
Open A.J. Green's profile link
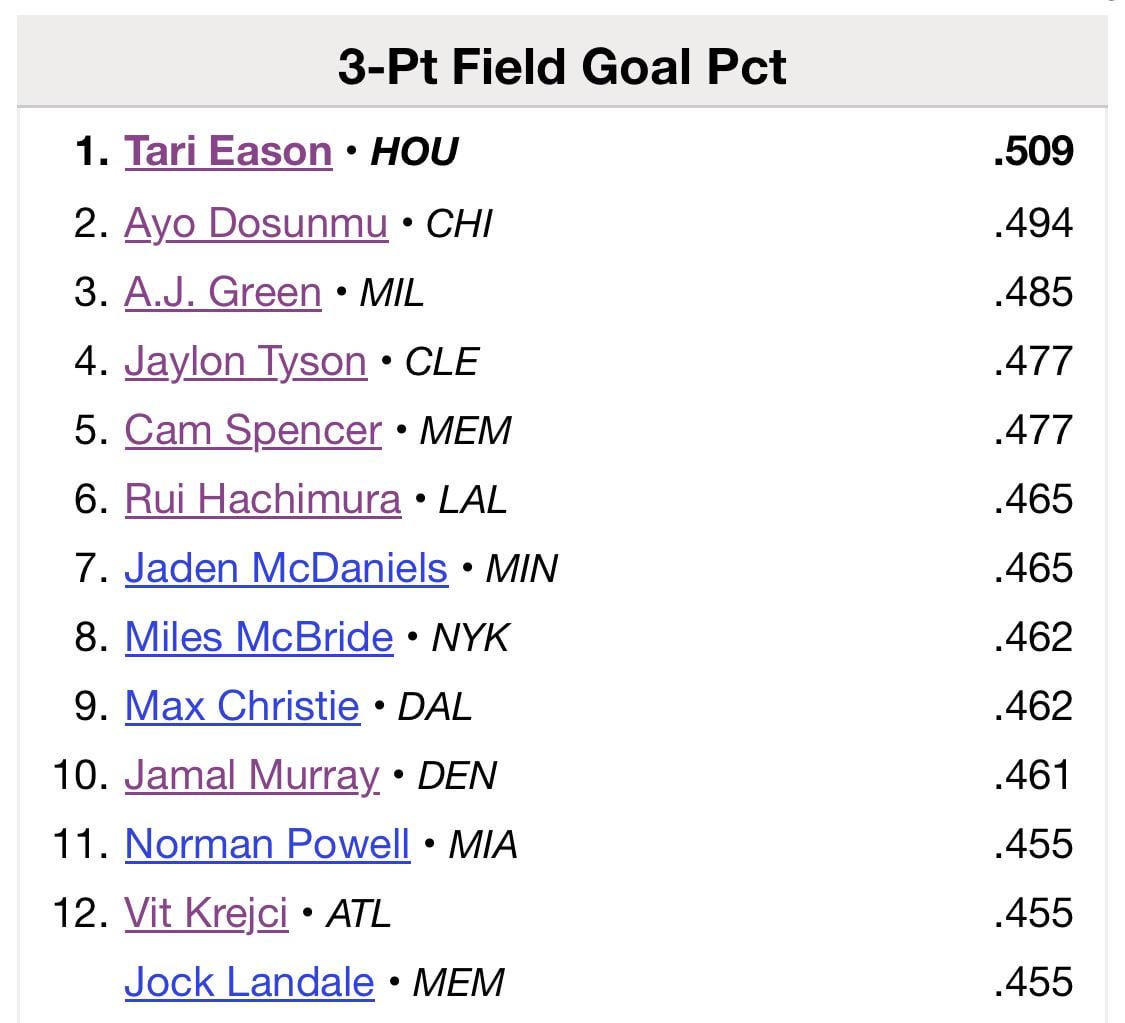(x=223, y=292)
